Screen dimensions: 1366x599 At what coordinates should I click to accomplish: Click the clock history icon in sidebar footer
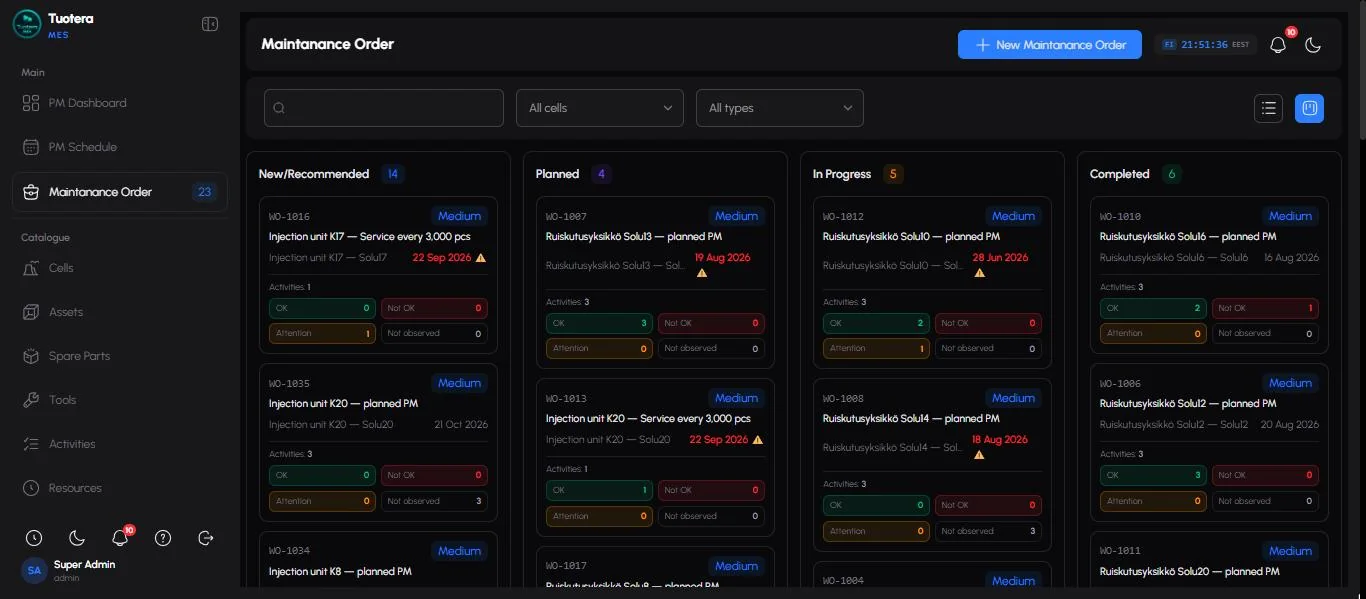click(x=34, y=538)
